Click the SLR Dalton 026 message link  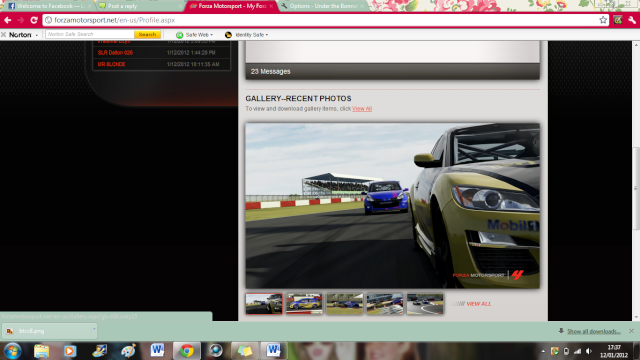point(115,53)
